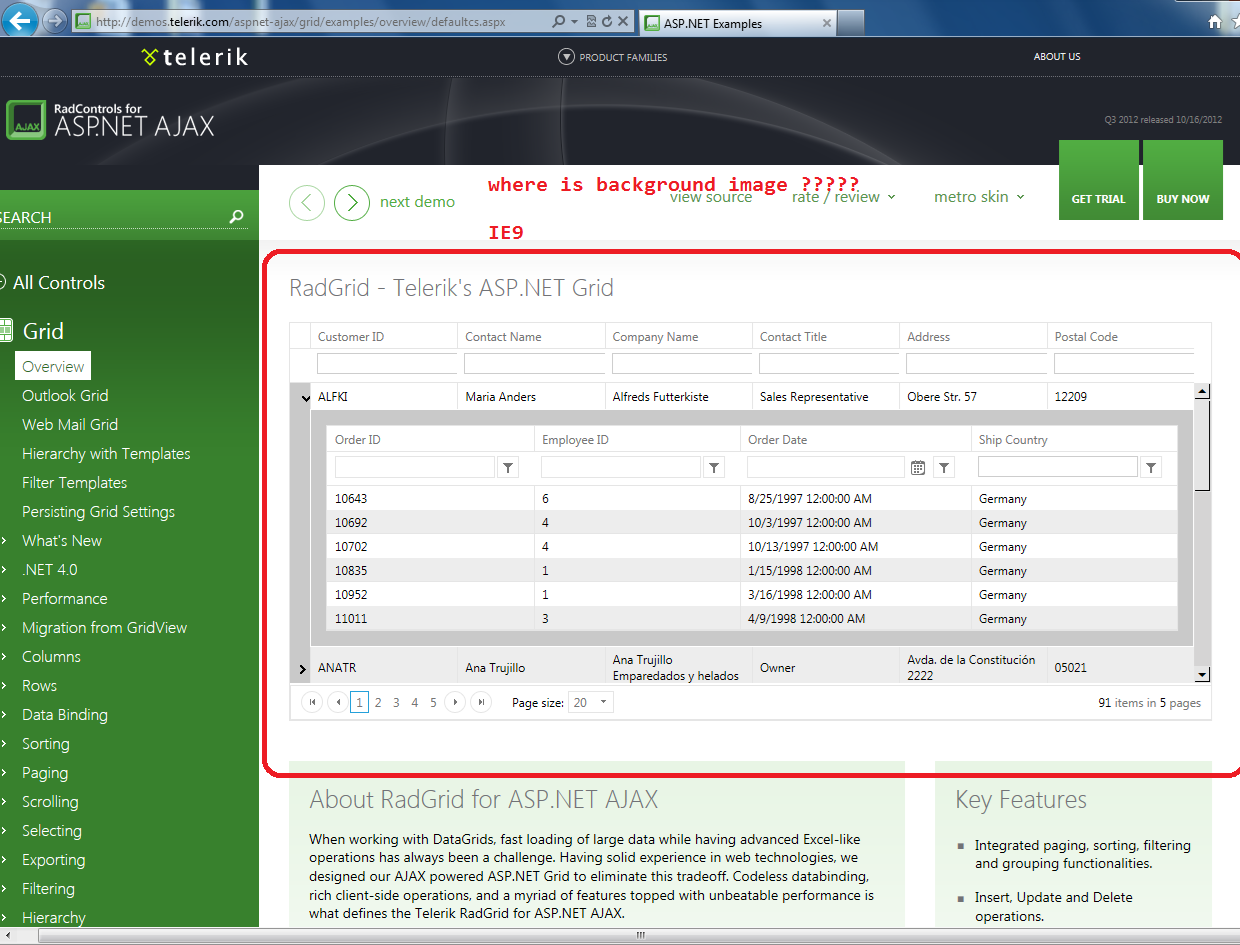Click the grid vertical scrollbar up arrow
Screen dimensions: 1240x945
[x=1203, y=392]
